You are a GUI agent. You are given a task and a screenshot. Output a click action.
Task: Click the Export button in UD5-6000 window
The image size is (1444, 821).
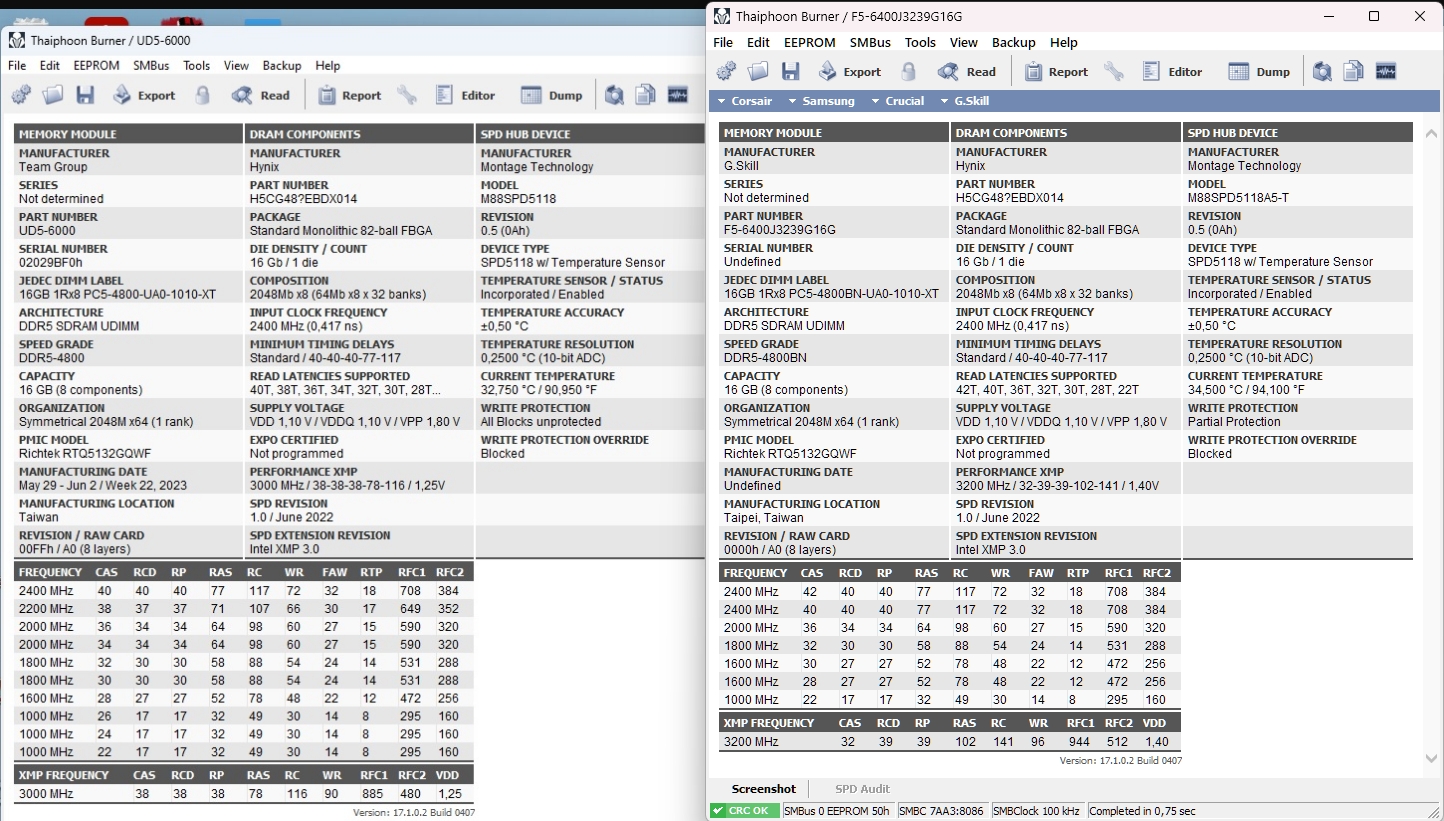[143, 95]
